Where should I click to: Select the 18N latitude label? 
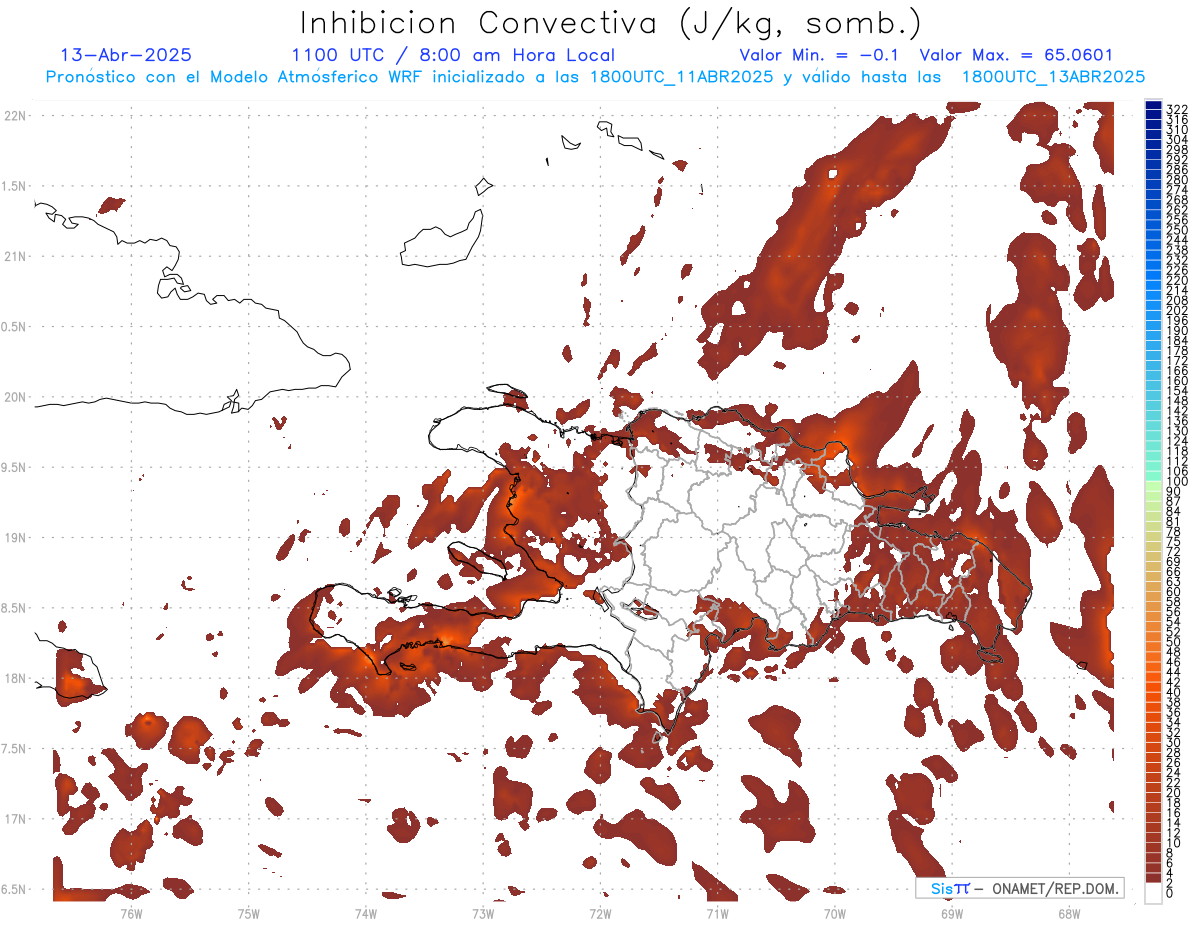coord(15,678)
